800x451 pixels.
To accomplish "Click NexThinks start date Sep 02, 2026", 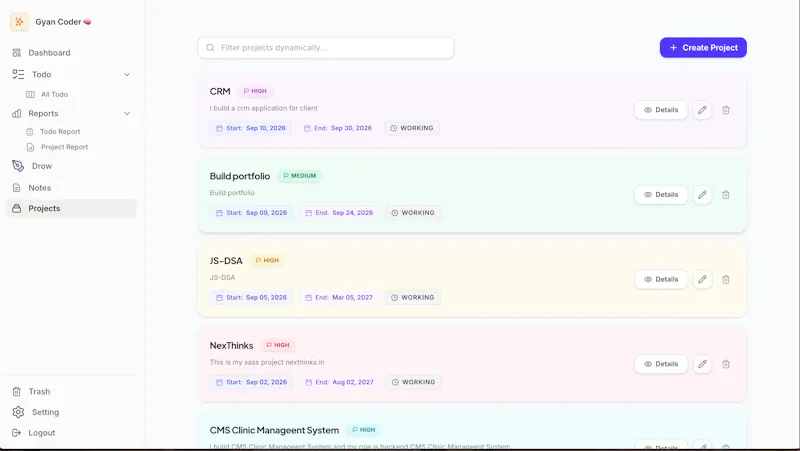I will click(252, 382).
